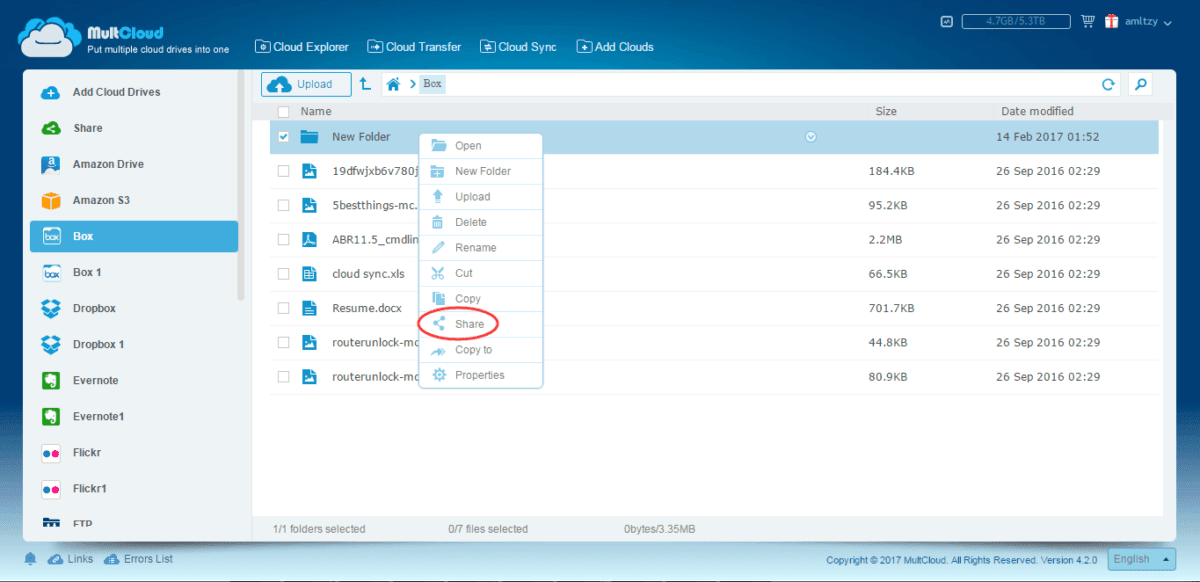
Task: Select Box 1 drive in sidebar
Action: tap(134, 272)
